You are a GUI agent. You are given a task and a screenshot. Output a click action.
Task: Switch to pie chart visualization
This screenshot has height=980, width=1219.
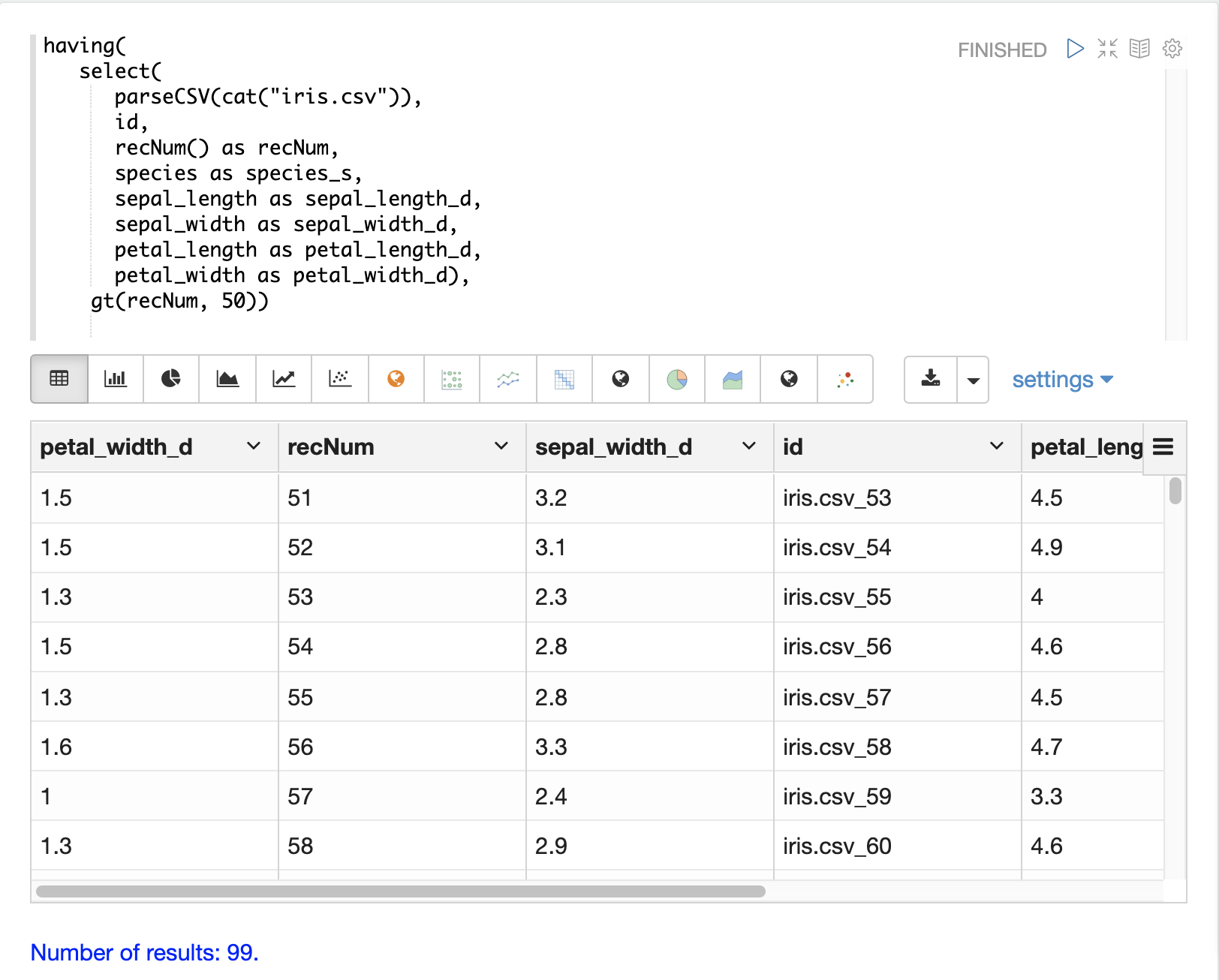tap(171, 379)
